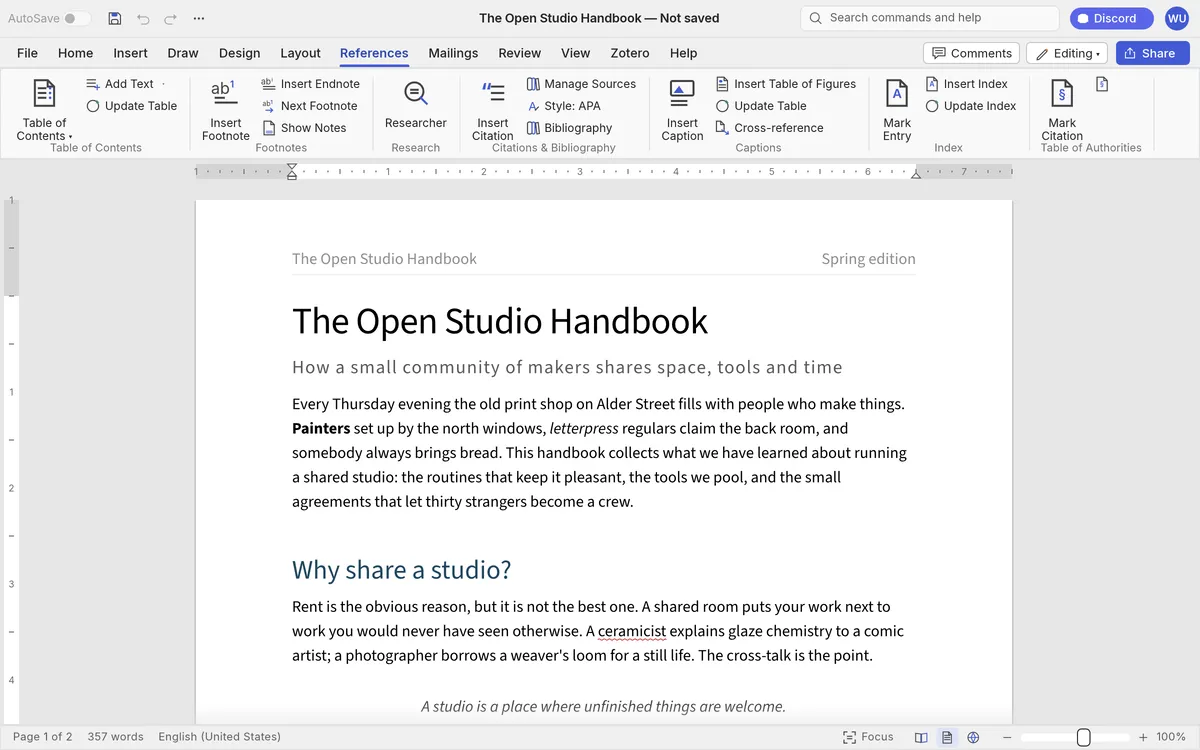The image size is (1200, 750).
Task: Open the Table of Contents dropdown
Action: [x=44, y=110]
